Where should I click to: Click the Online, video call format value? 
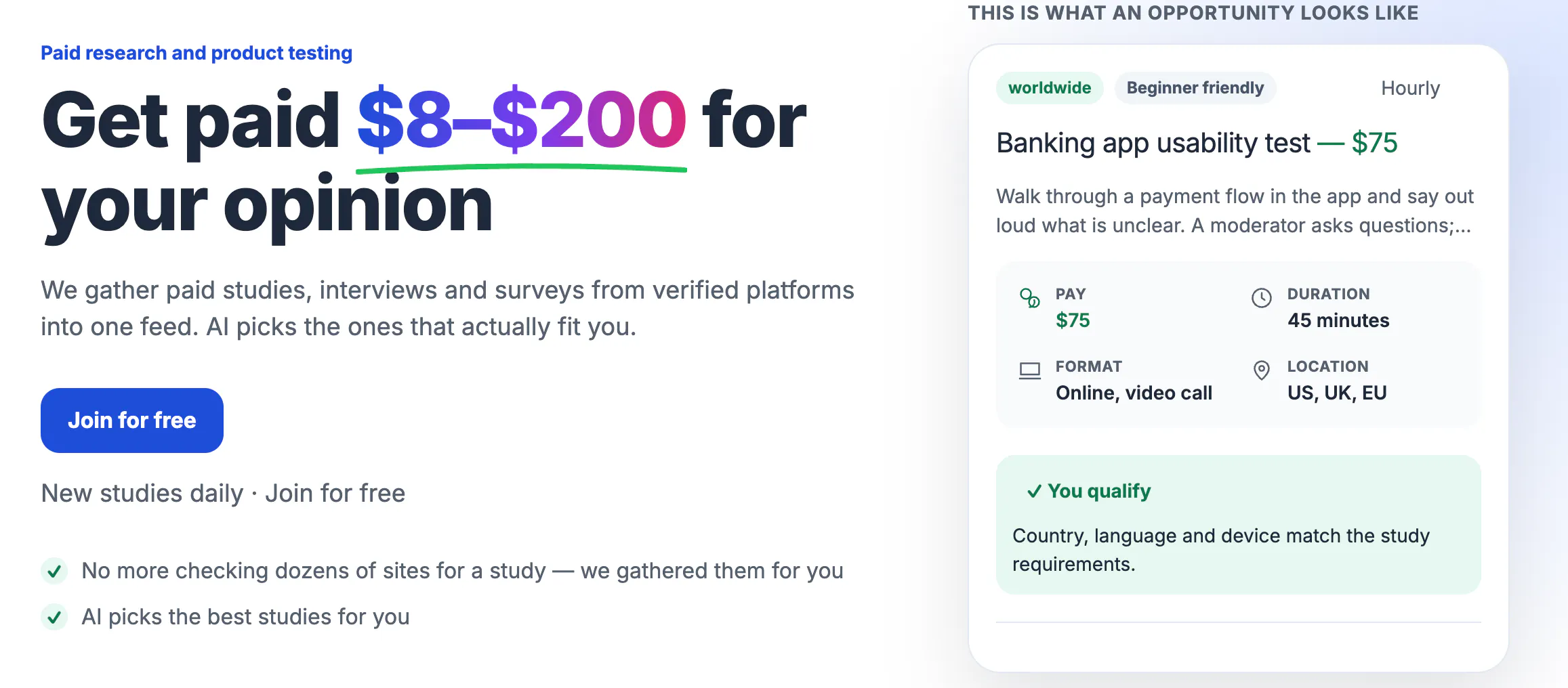(1134, 393)
